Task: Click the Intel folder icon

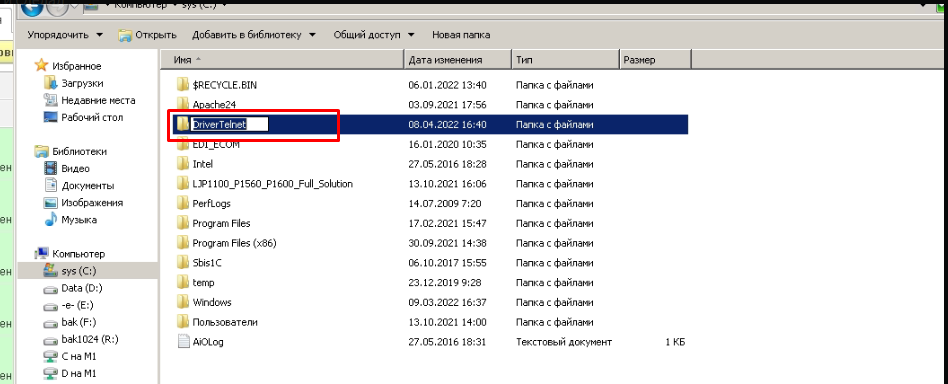Action: (183, 164)
